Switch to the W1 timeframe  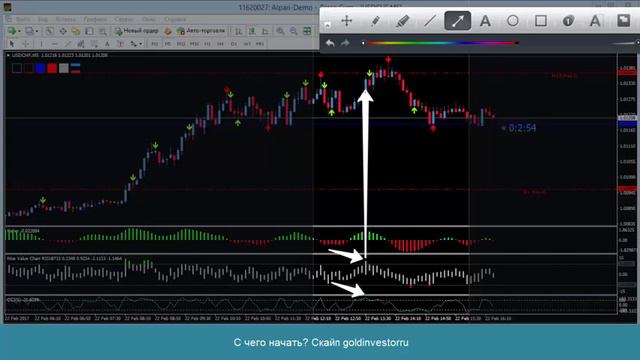tap(247, 44)
